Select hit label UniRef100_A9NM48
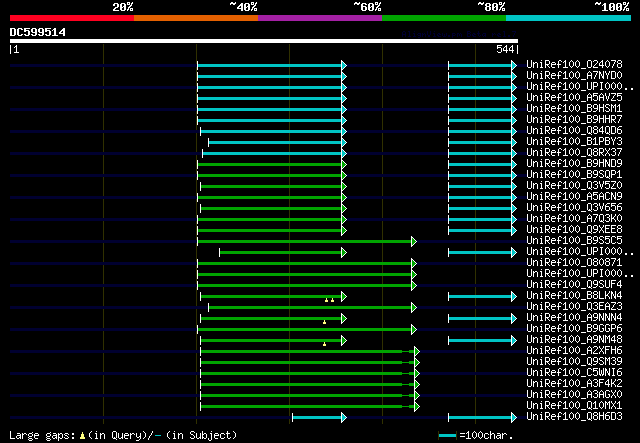Image resolution: width=640 pixels, height=443 pixels. [574, 339]
